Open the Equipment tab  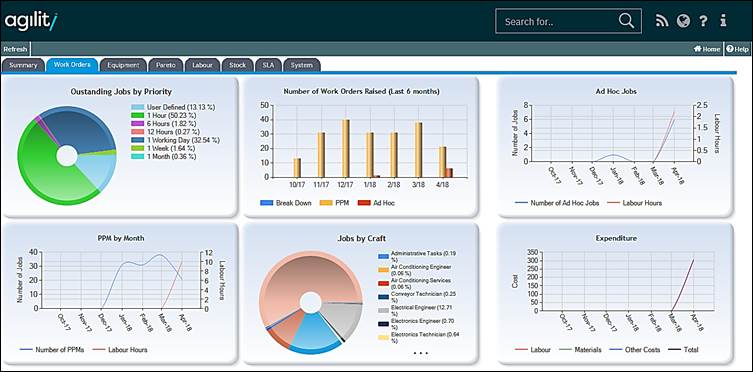[x=123, y=65]
